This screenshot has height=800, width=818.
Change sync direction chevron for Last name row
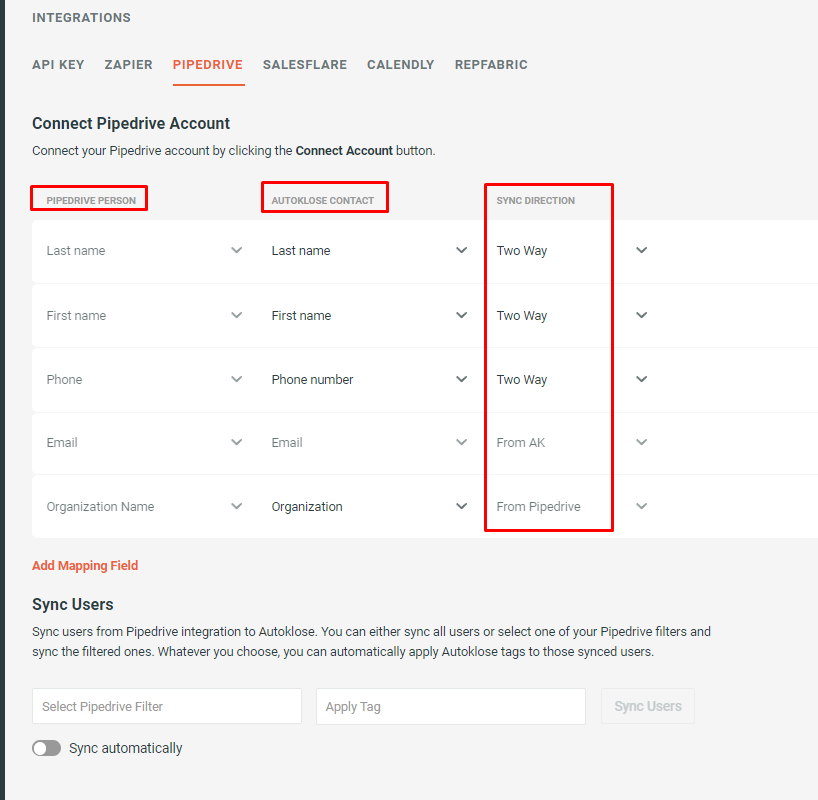point(642,250)
